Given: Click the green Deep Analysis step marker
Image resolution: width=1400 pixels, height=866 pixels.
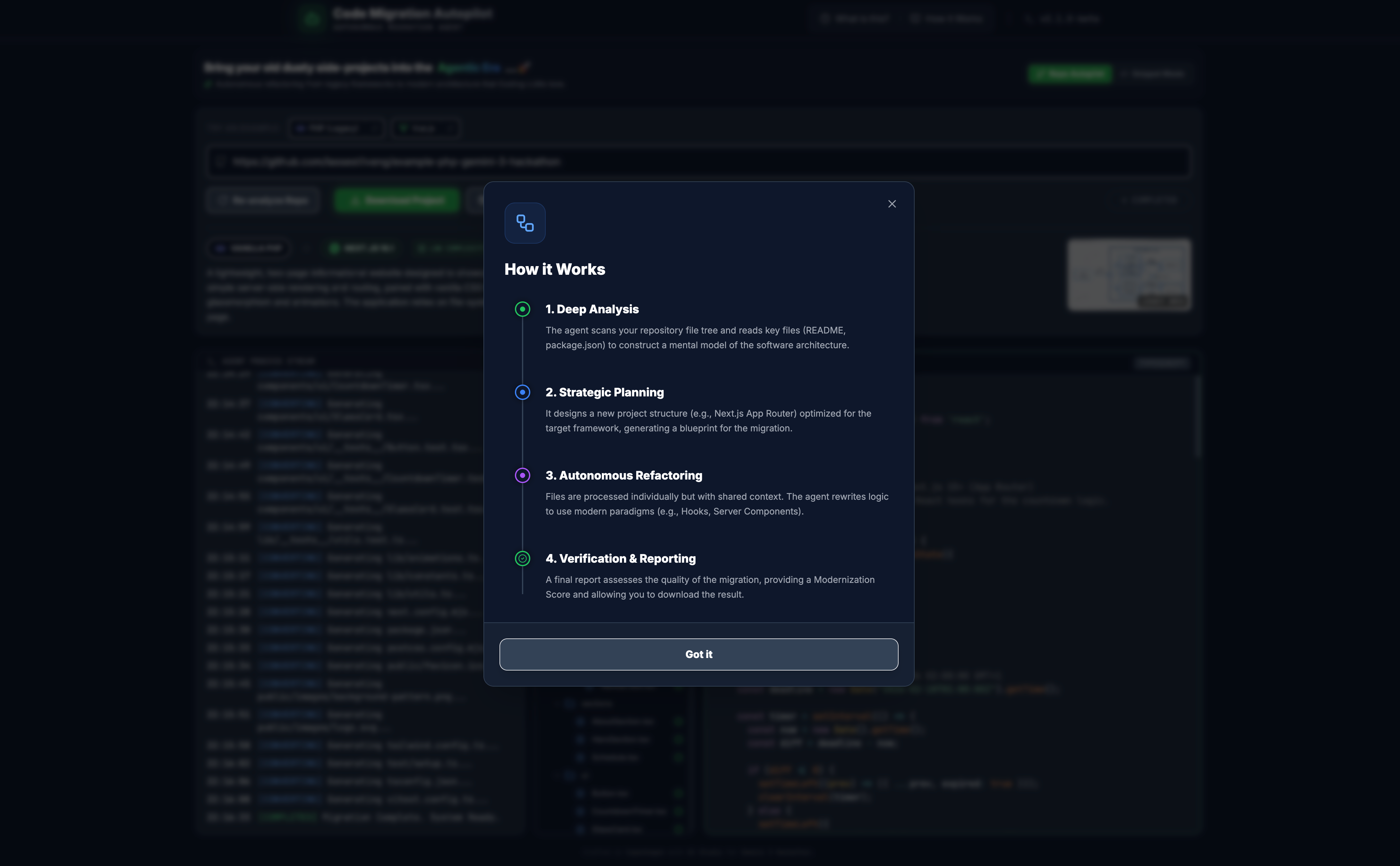Looking at the screenshot, I should [522, 309].
